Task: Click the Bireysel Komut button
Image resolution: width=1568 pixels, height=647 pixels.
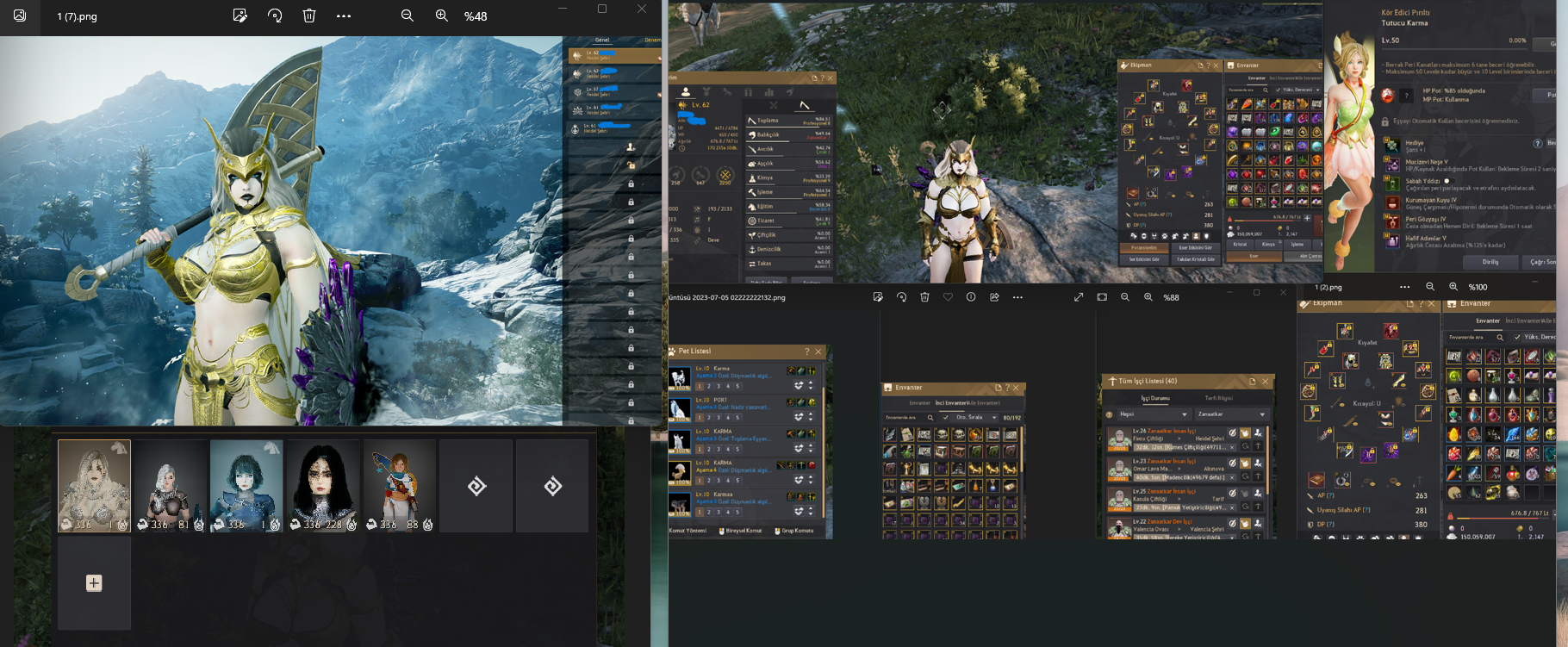Action: (x=740, y=531)
